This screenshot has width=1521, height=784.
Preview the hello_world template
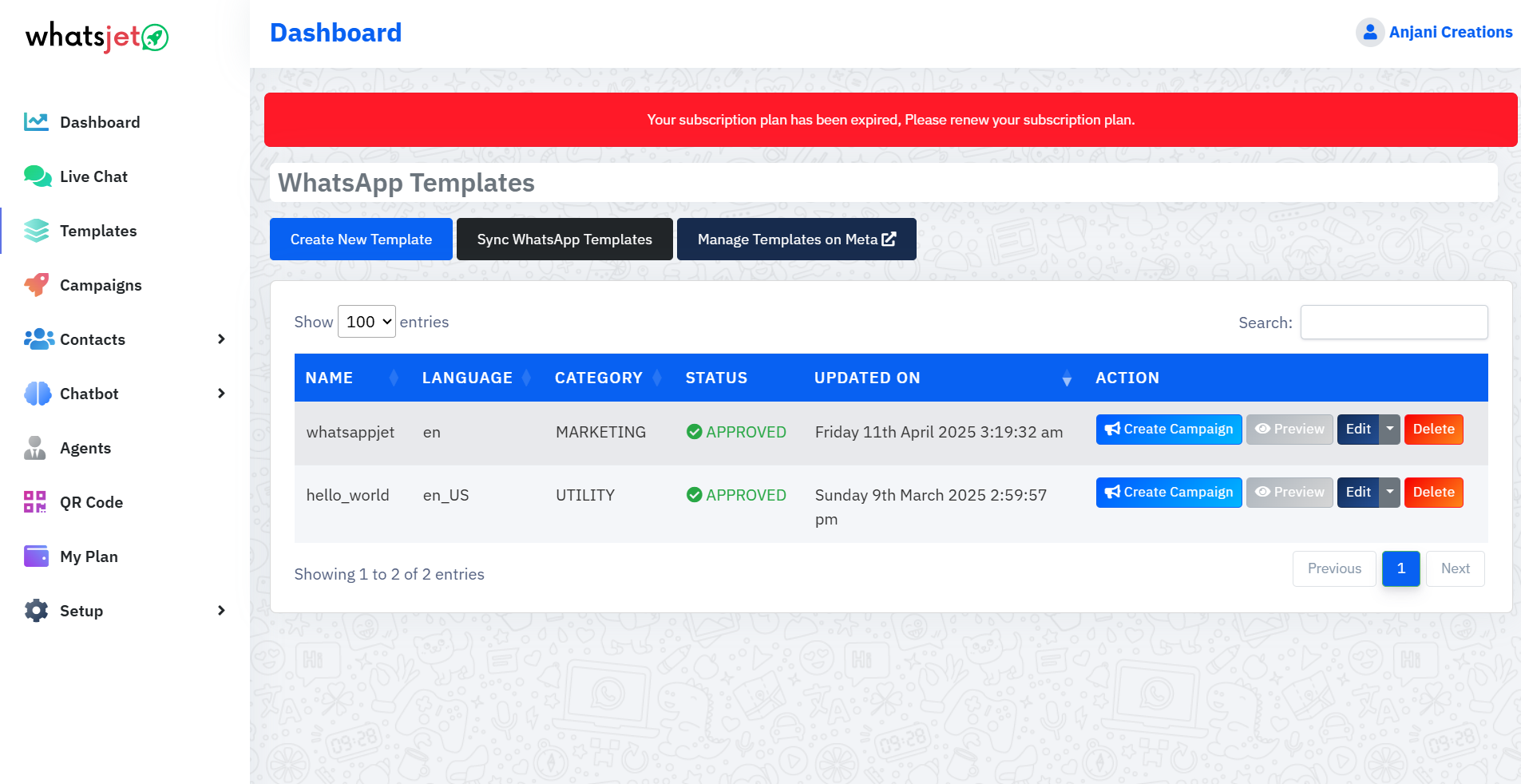(1289, 493)
